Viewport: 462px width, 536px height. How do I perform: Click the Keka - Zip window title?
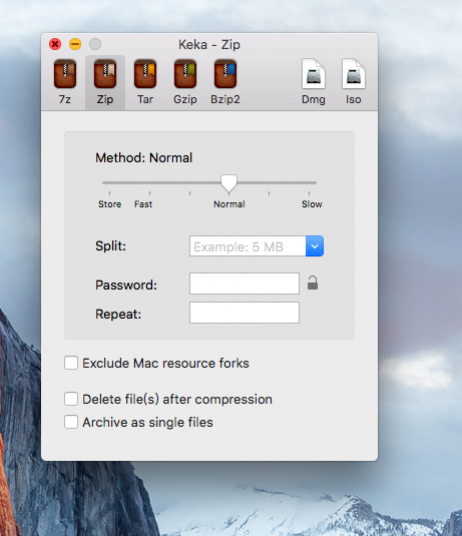[x=209, y=44]
